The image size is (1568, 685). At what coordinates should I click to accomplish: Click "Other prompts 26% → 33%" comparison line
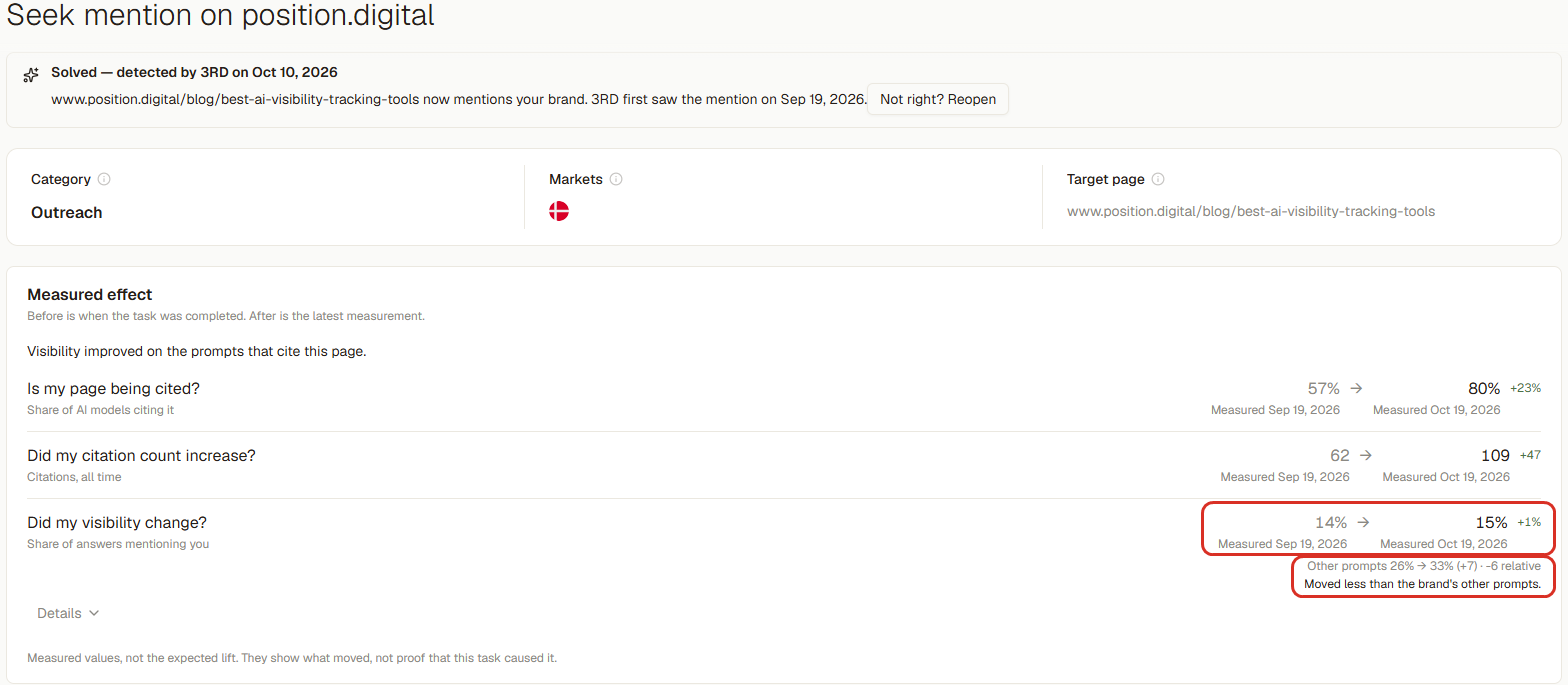click(x=1424, y=566)
